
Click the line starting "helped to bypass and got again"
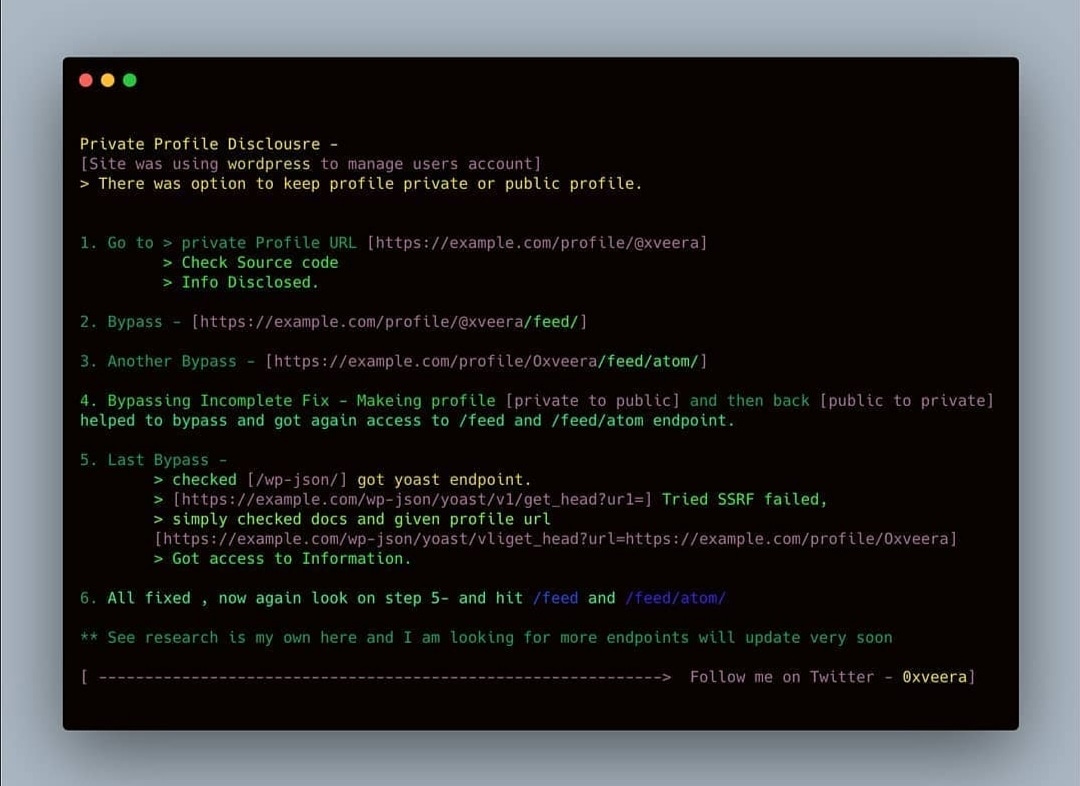pos(407,421)
